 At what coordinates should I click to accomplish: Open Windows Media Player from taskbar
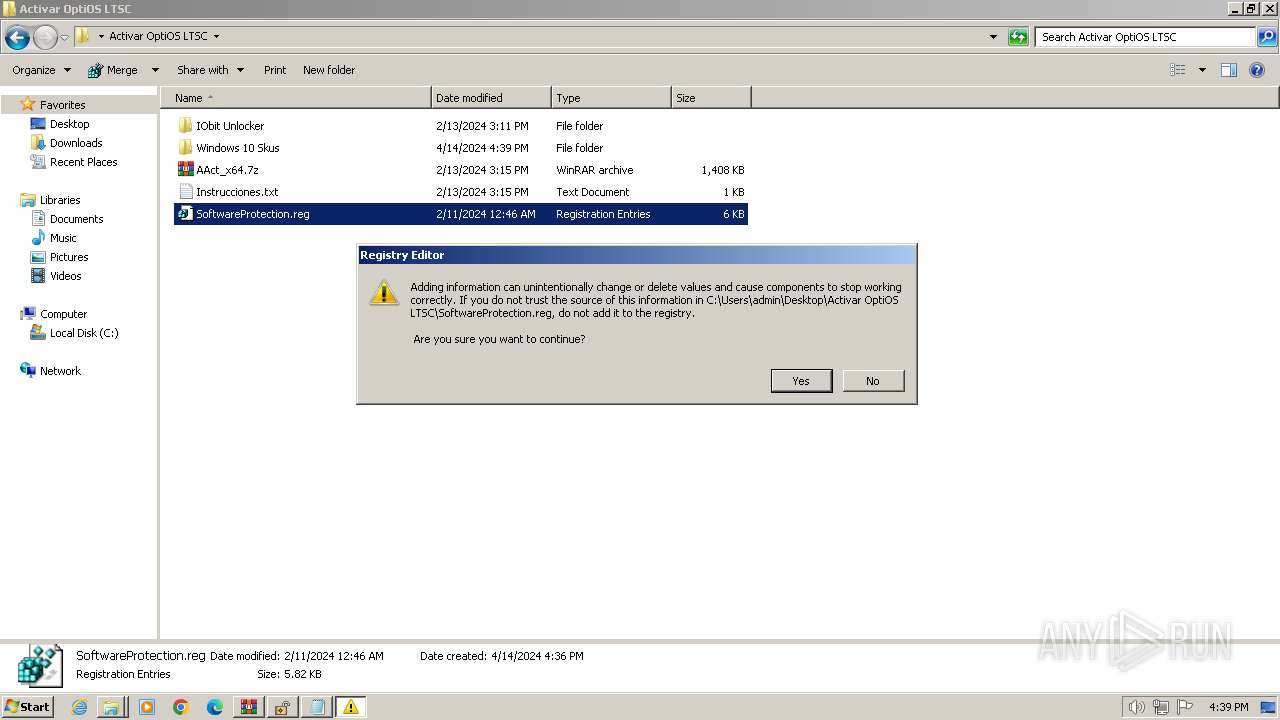[147, 707]
